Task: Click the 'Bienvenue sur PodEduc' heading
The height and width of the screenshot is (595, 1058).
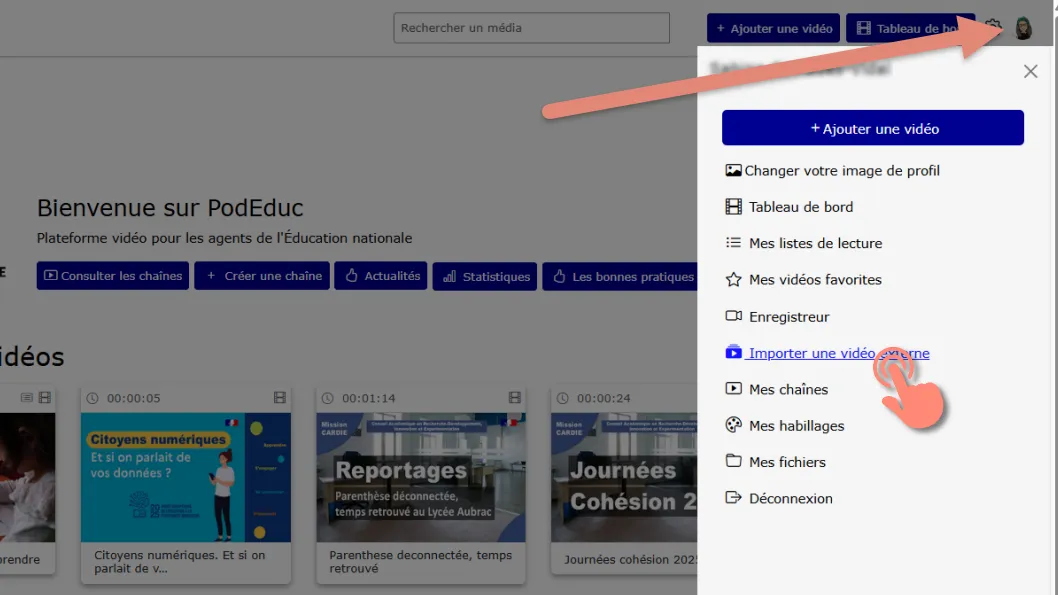Action: (170, 208)
